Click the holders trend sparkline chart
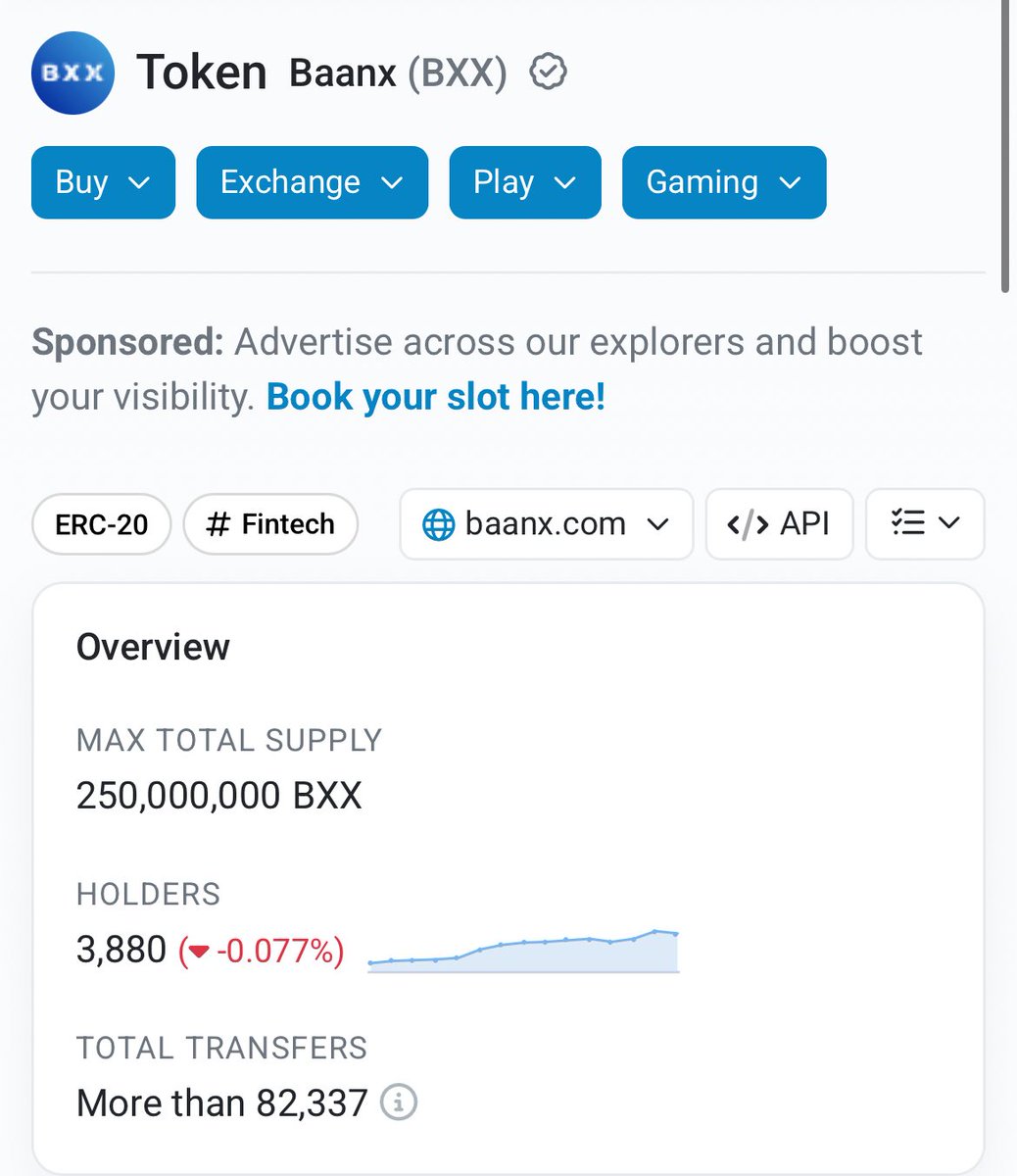1017x1176 pixels. (523, 951)
